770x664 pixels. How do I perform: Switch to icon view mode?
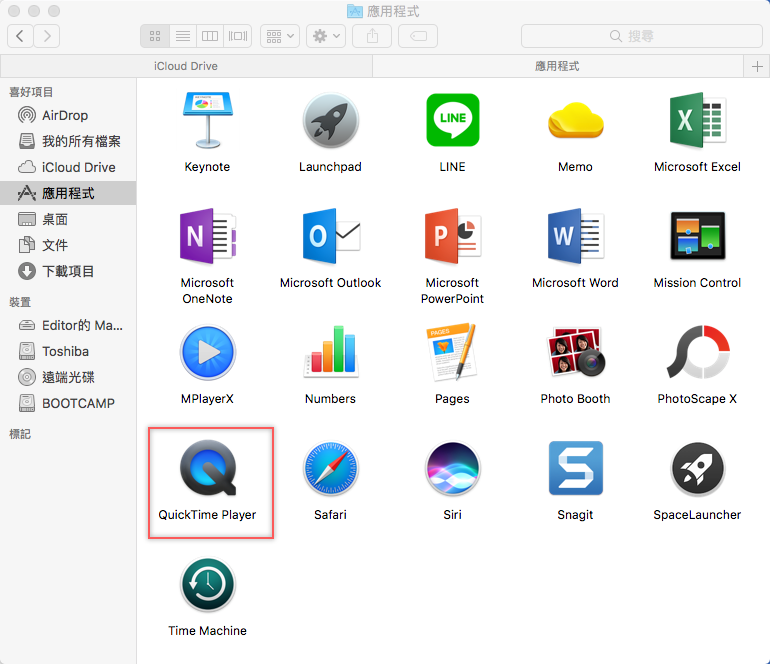pos(155,36)
